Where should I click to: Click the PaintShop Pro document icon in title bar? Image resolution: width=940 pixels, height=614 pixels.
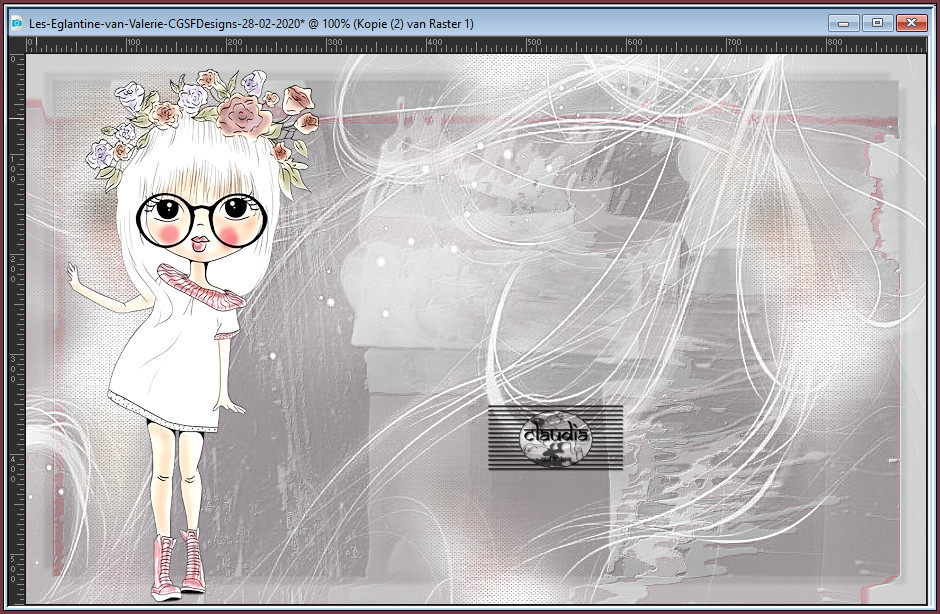17,23
